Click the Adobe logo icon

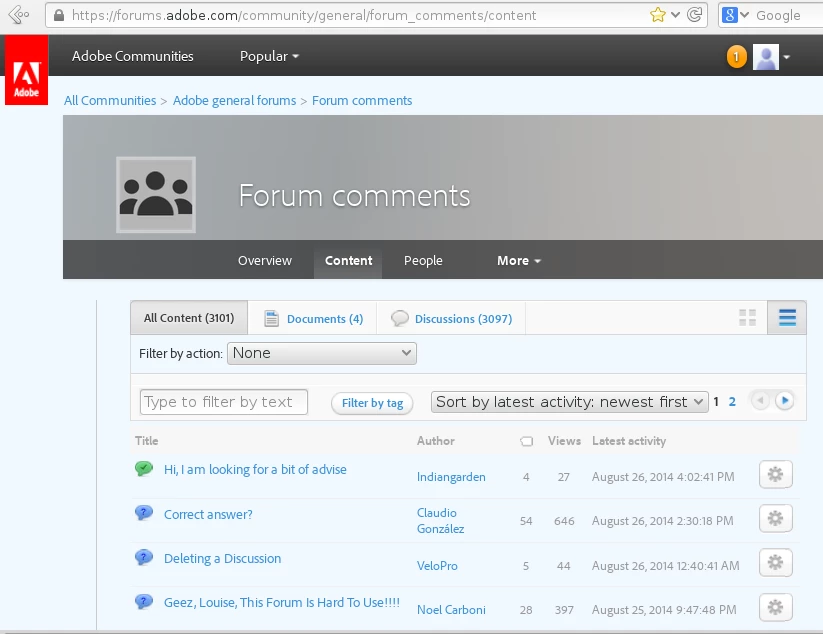26,70
